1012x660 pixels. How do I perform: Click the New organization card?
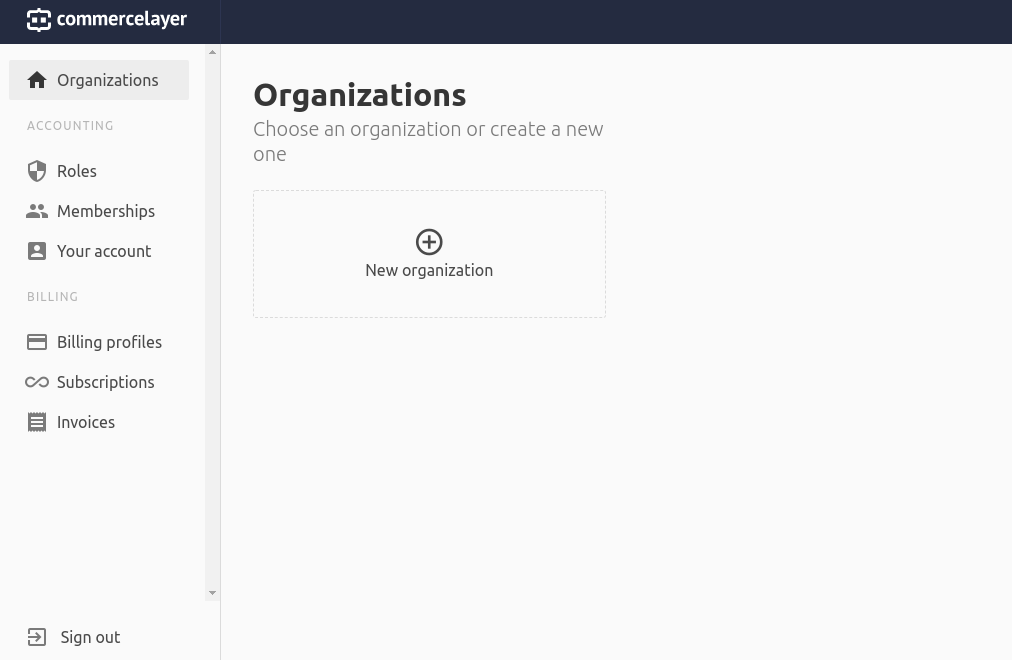tap(429, 254)
